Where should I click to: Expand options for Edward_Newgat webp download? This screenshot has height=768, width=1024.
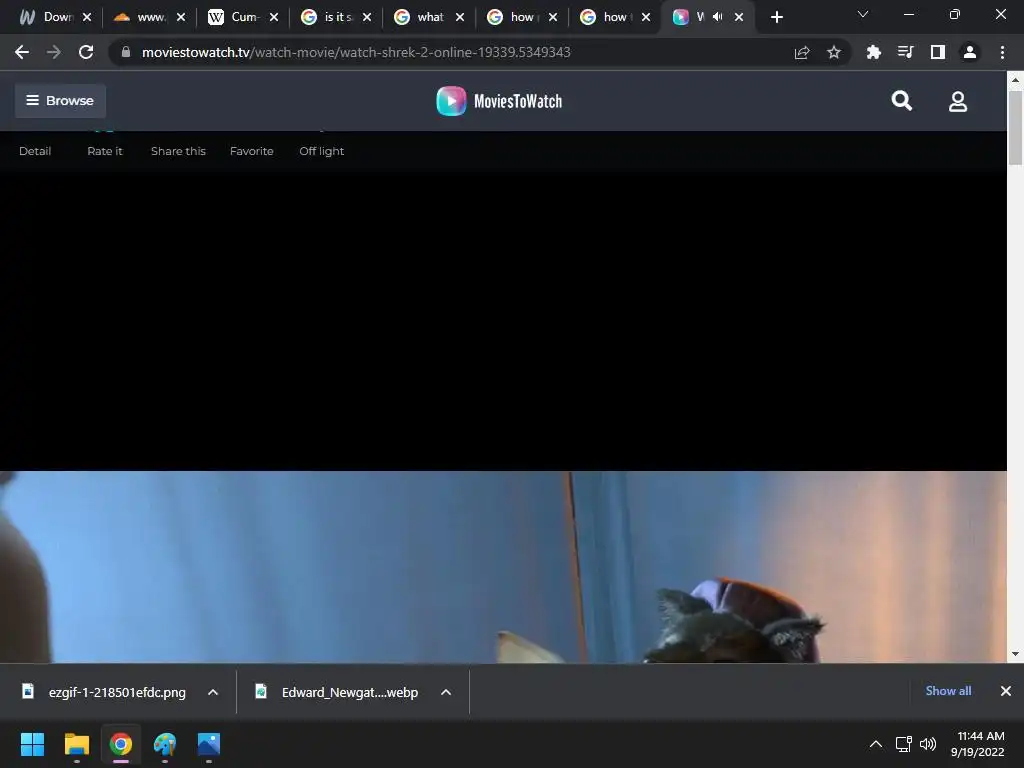click(x=446, y=692)
